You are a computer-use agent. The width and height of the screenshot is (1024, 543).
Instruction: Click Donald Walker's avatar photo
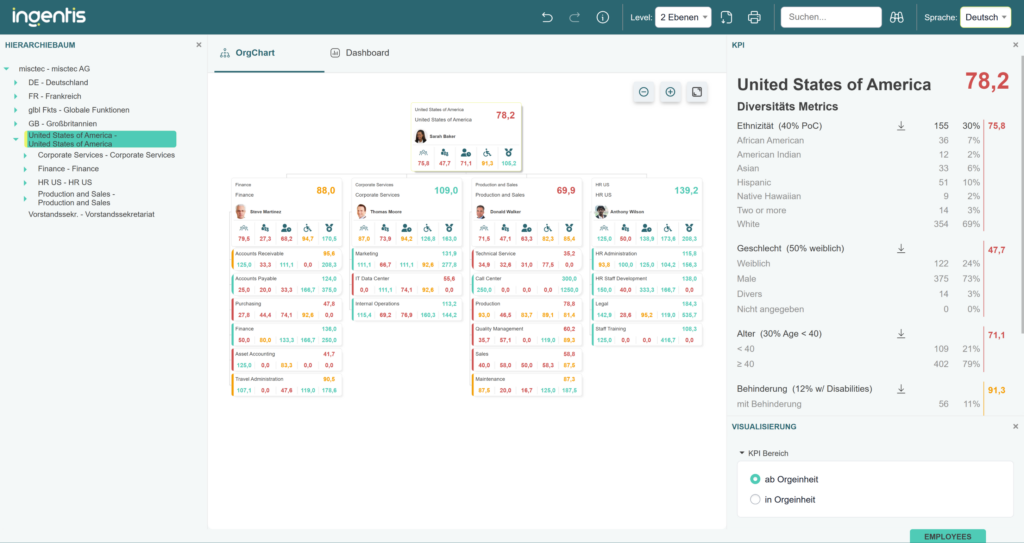click(x=481, y=211)
